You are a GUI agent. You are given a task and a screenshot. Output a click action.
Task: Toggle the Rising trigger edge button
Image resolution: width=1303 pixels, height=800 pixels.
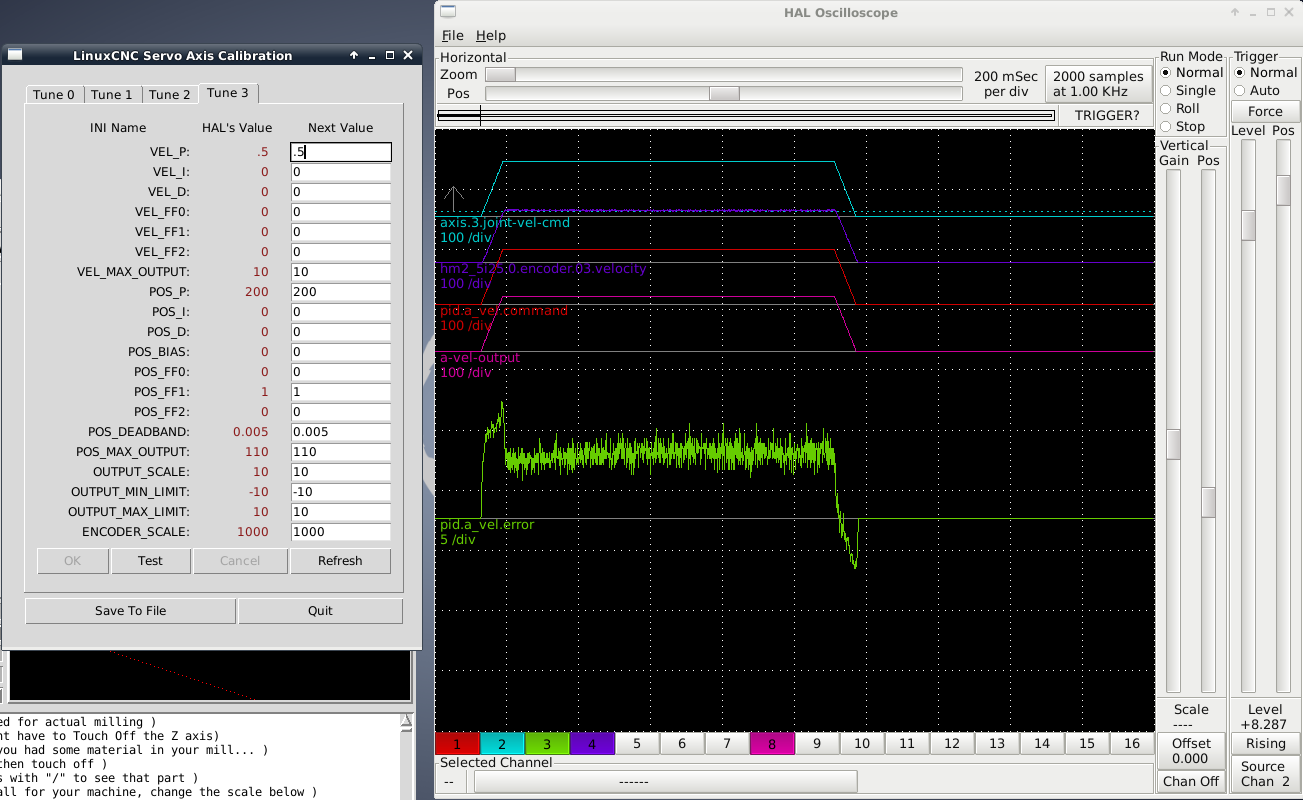[1265, 744]
